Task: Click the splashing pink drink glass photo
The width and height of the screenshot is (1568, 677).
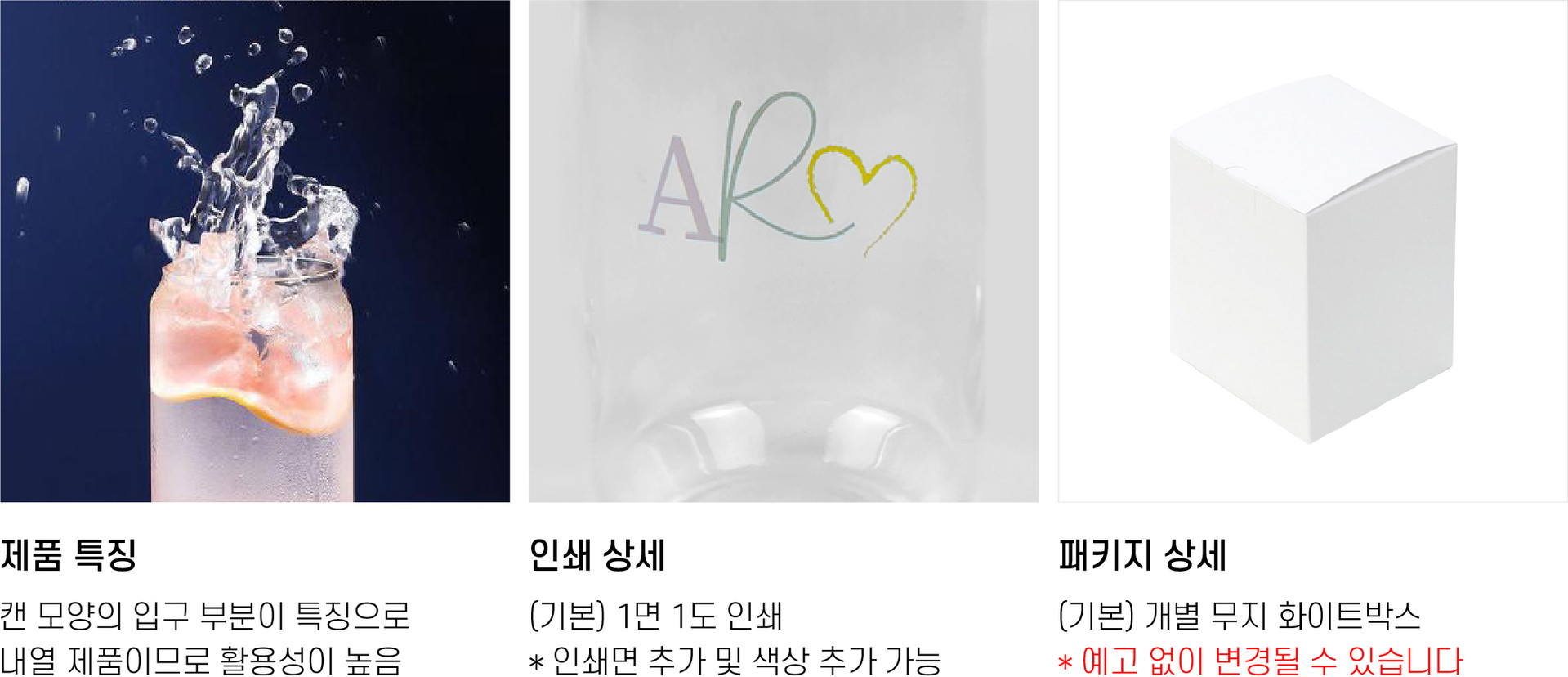Action: tap(255, 251)
